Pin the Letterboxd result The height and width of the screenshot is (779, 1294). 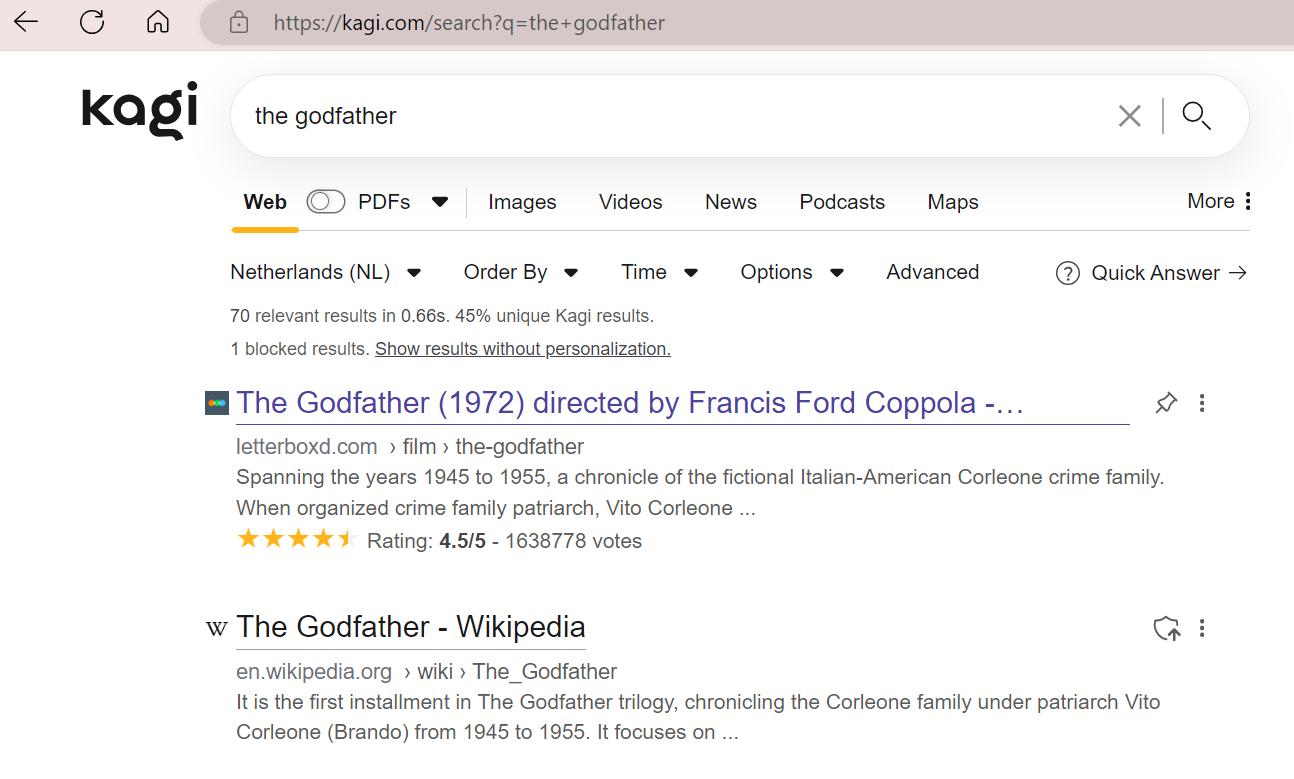pyautogui.click(x=1166, y=403)
